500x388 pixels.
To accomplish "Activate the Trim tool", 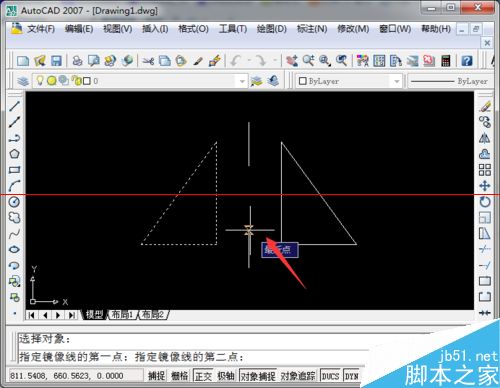I will (485, 249).
